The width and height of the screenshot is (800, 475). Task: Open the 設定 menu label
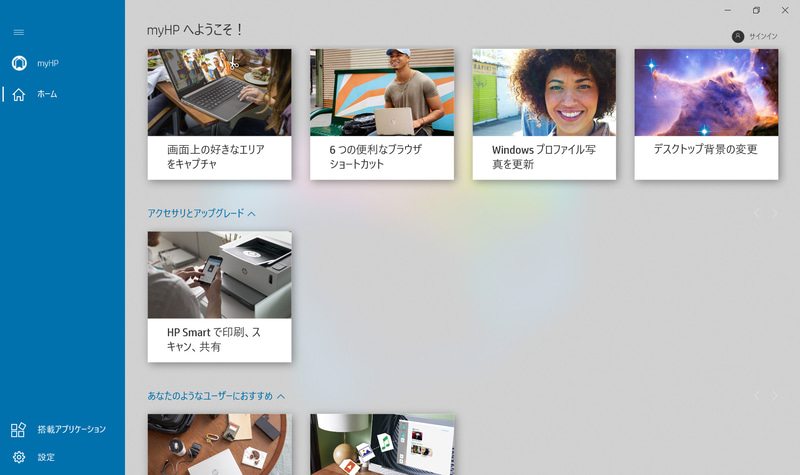tap(46, 457)
